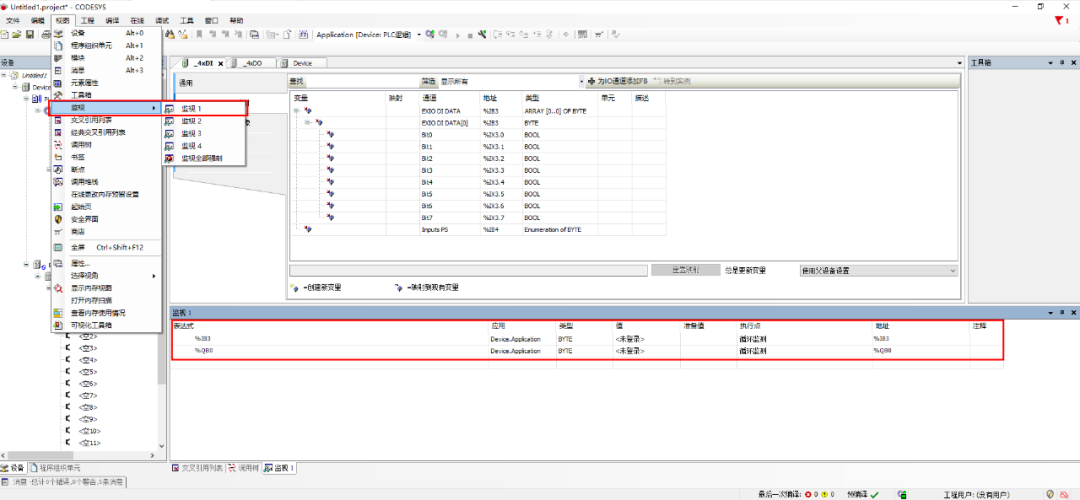Screen dimensions: 1080x500
Task: Close the _4xDI tab with its X
Action: tap(222, 63)
